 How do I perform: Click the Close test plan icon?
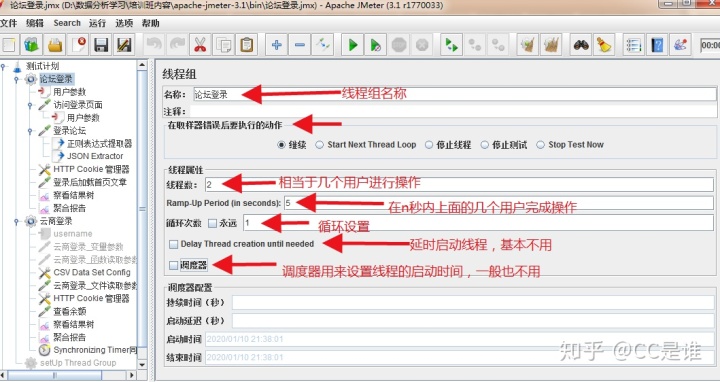coord(79,45)
